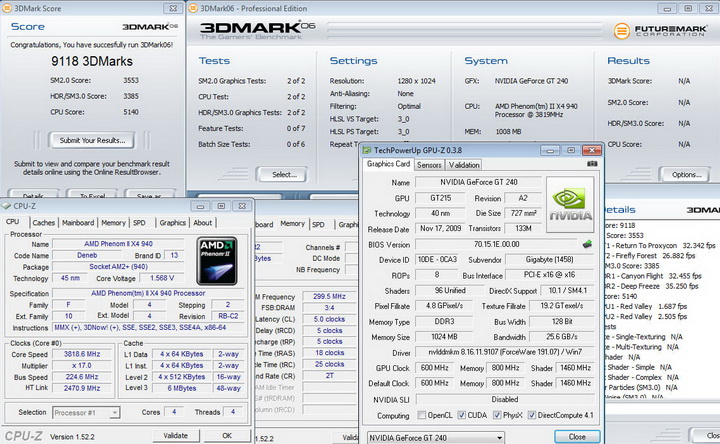Click the Subvendor field Gigabyte (1458)
Viewport: 720px width, 444px height.
[549, 259]
